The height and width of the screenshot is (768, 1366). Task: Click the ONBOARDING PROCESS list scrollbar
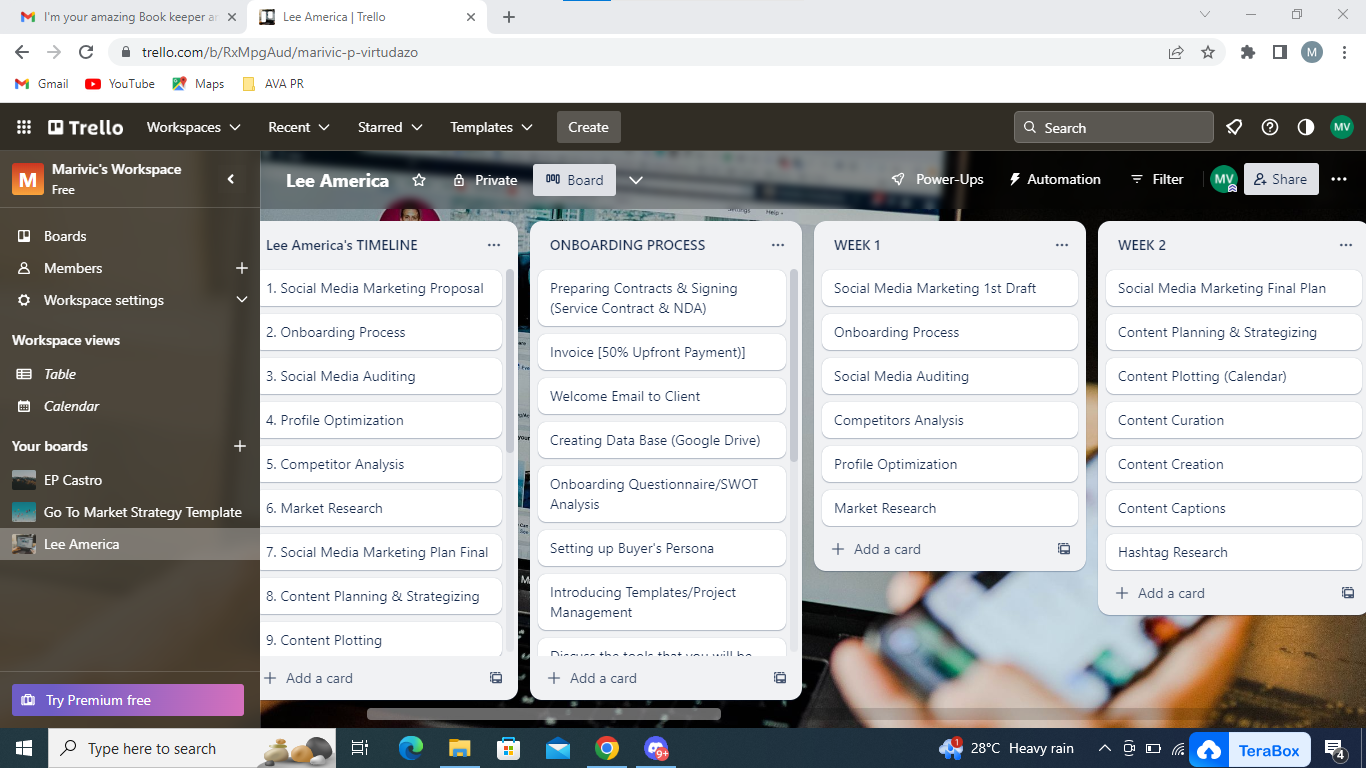pyautogui.click(x=795, y=366)
